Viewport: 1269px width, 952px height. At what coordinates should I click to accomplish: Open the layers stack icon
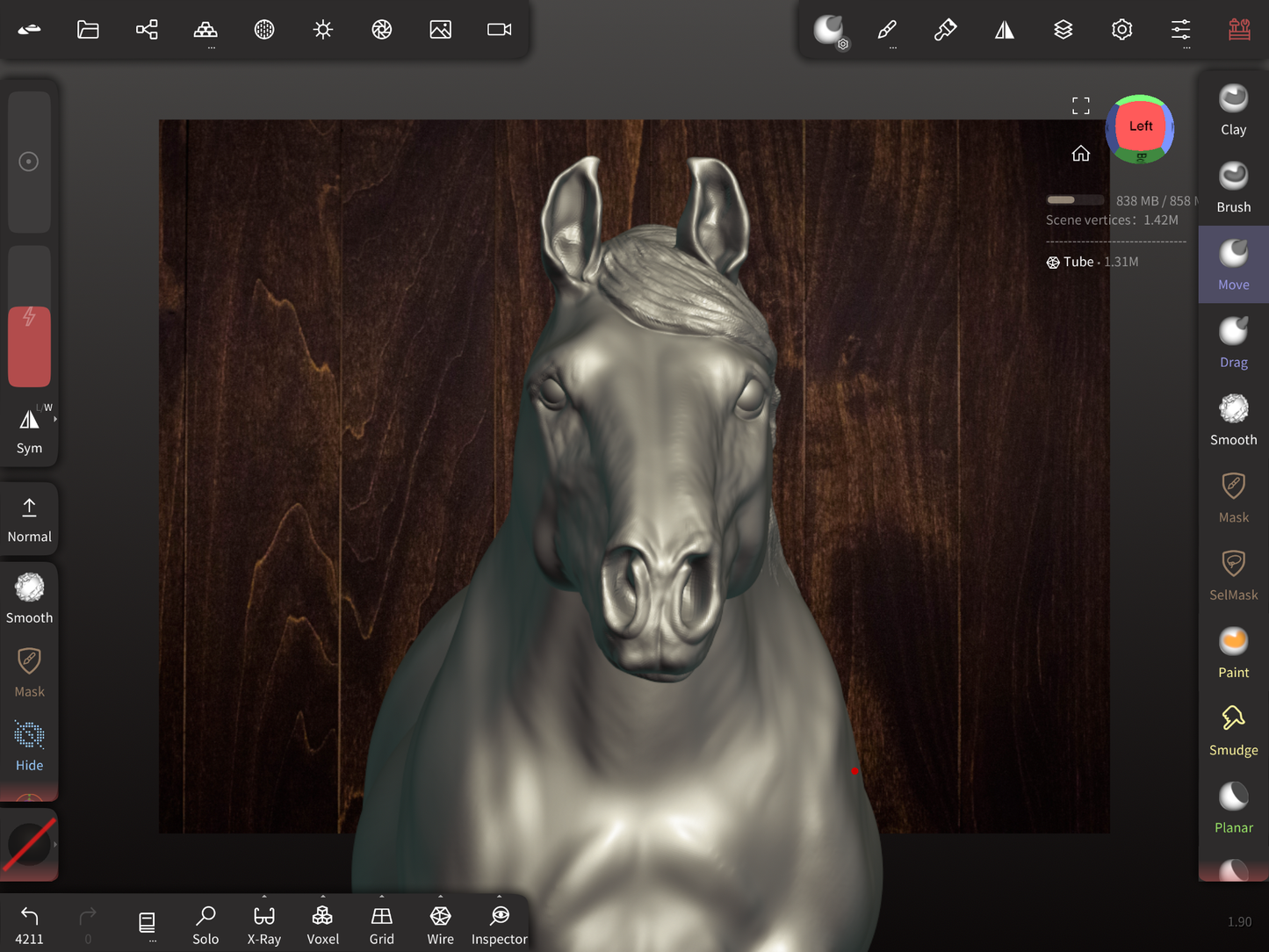1063,30
